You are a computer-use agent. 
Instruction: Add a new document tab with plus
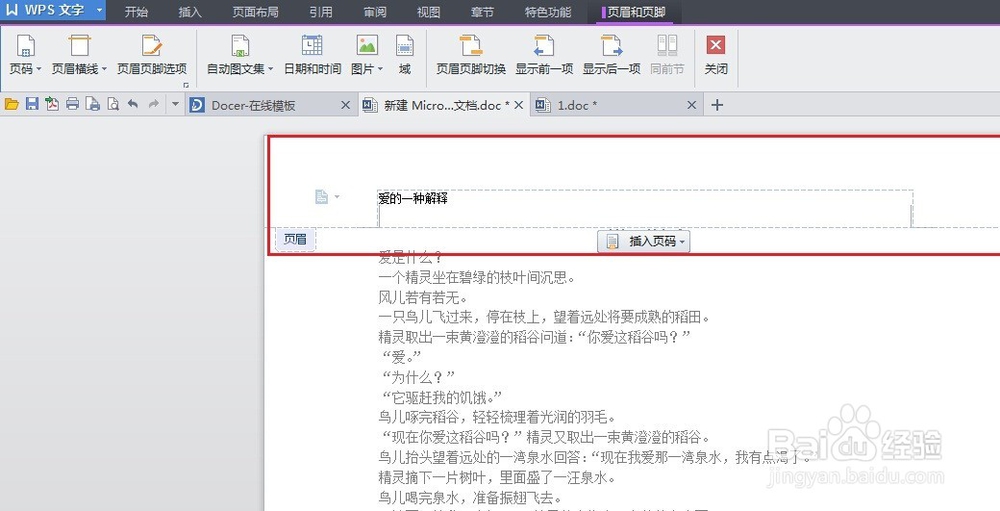[717, 105]
